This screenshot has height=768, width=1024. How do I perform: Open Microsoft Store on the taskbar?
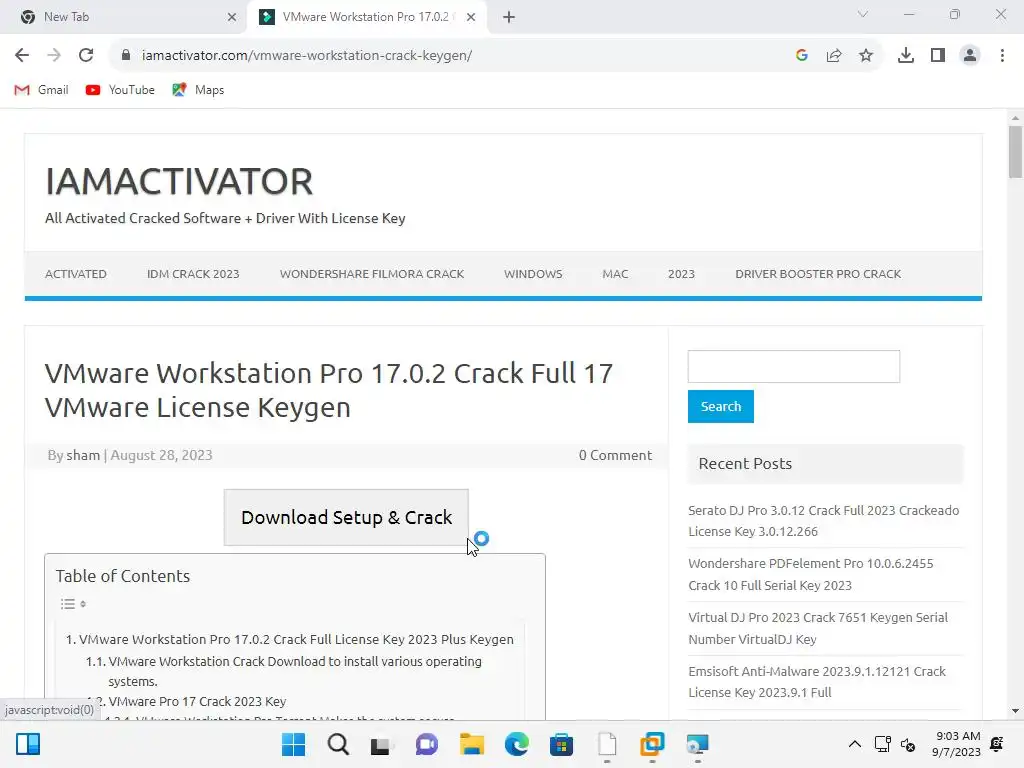(x=561, y=744)
